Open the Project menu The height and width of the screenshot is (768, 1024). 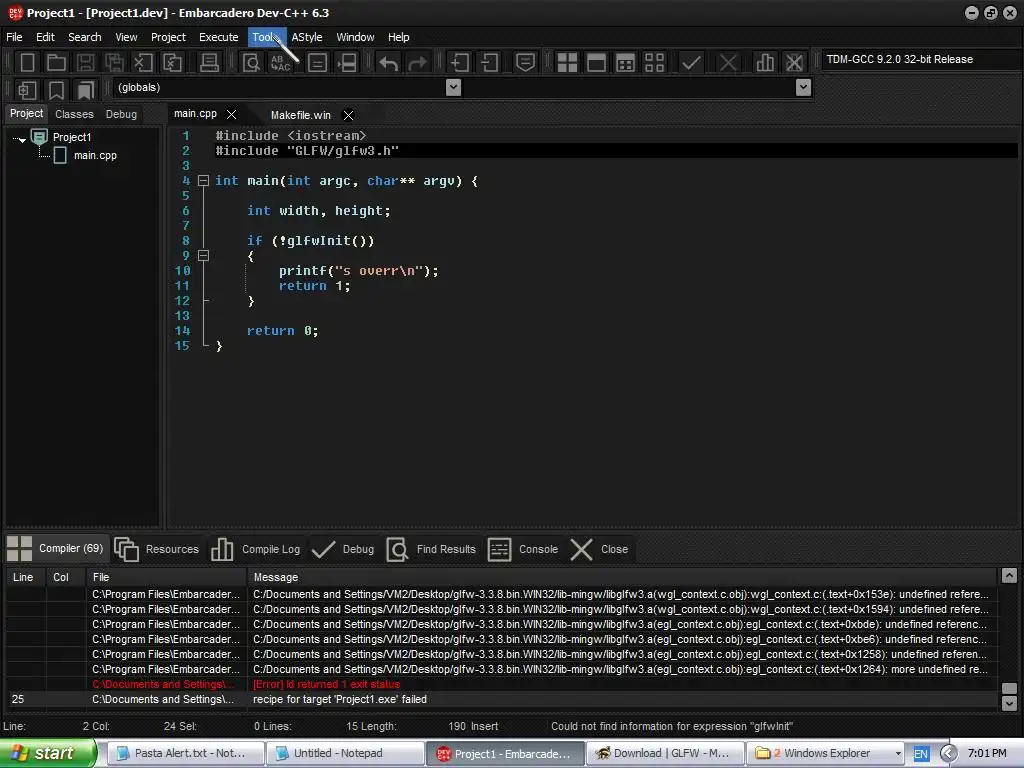click(168, 37)
